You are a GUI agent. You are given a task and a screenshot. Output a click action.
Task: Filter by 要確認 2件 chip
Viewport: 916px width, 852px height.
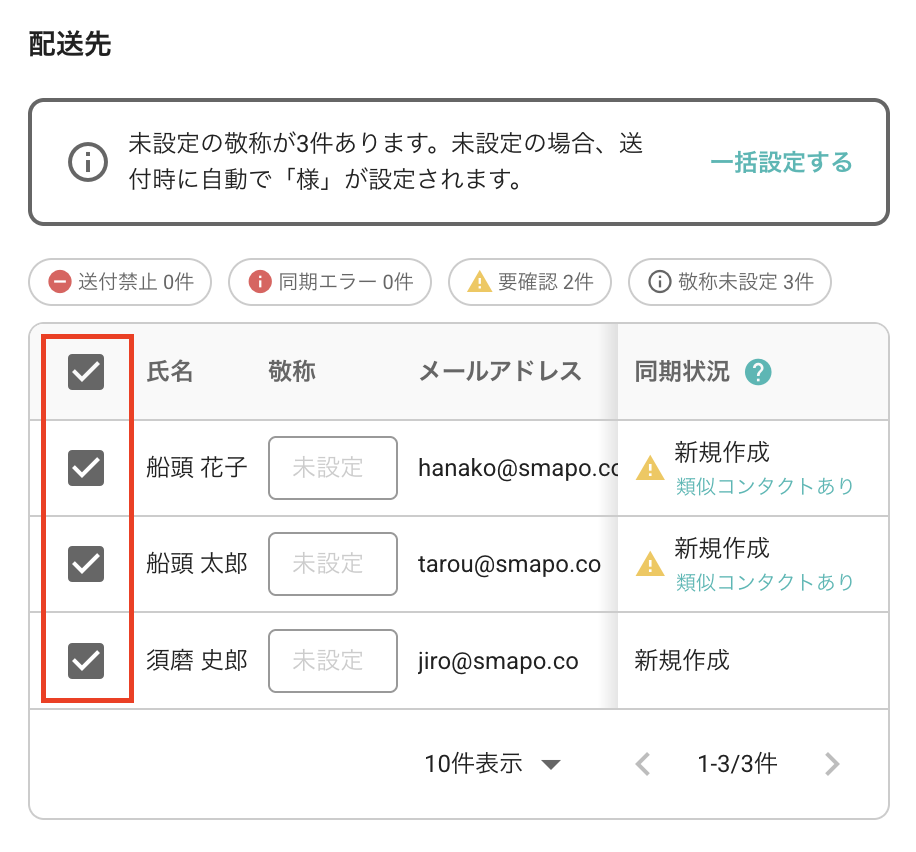530,282
